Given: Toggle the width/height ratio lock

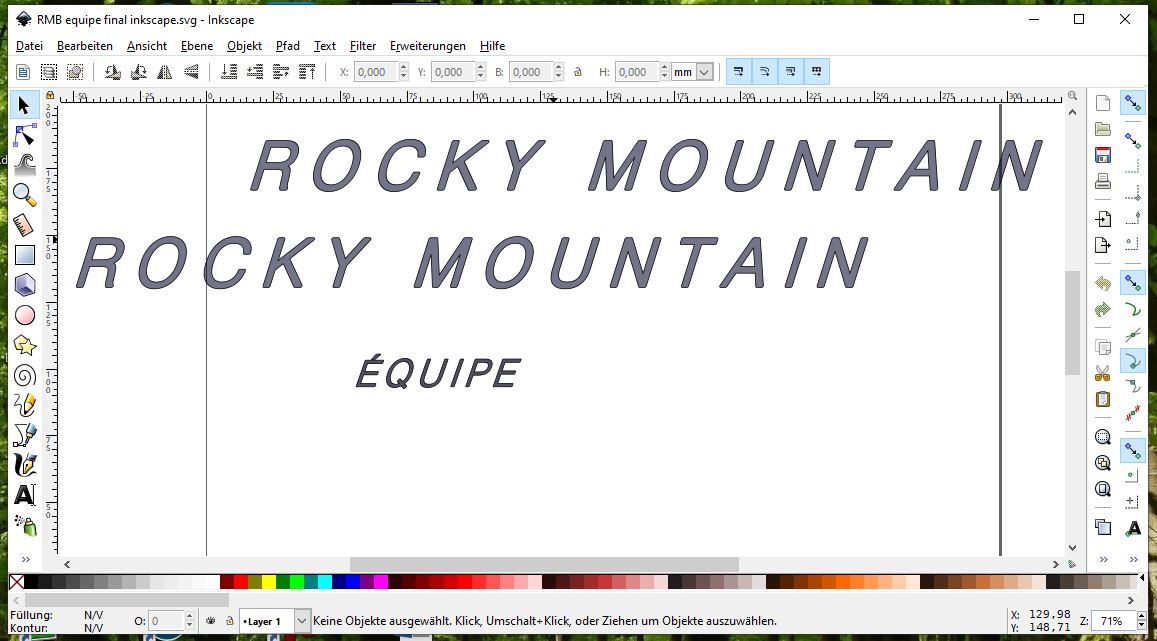Looking at the screenshot, I should click(577, 72).
